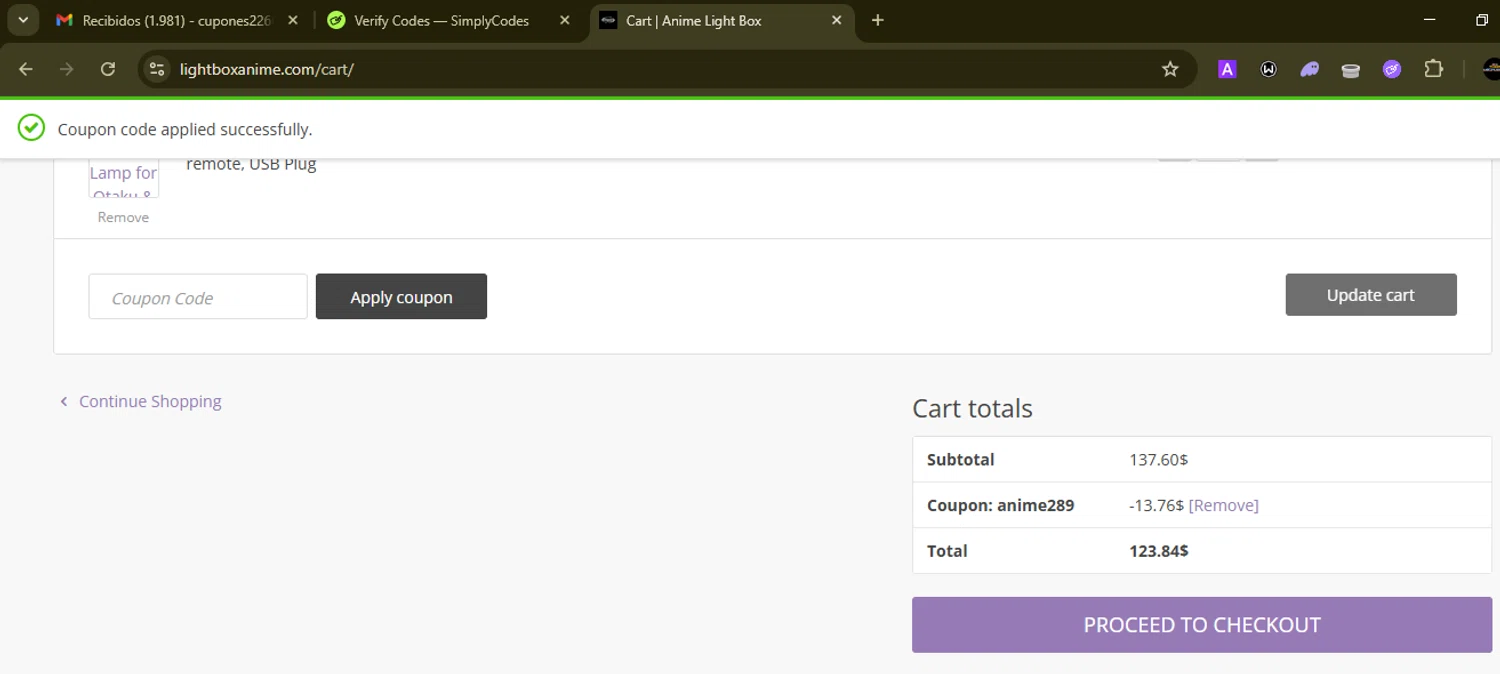Open the grey stacked-disc extension icon
The height and width of the screenshot is (674, 1500).
pyautogui.click(x=1351, y=69)
